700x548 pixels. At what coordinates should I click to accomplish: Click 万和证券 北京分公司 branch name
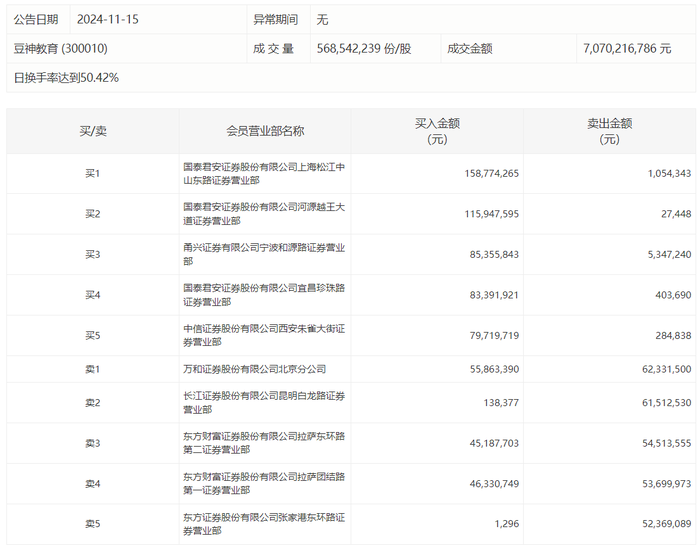254,369
